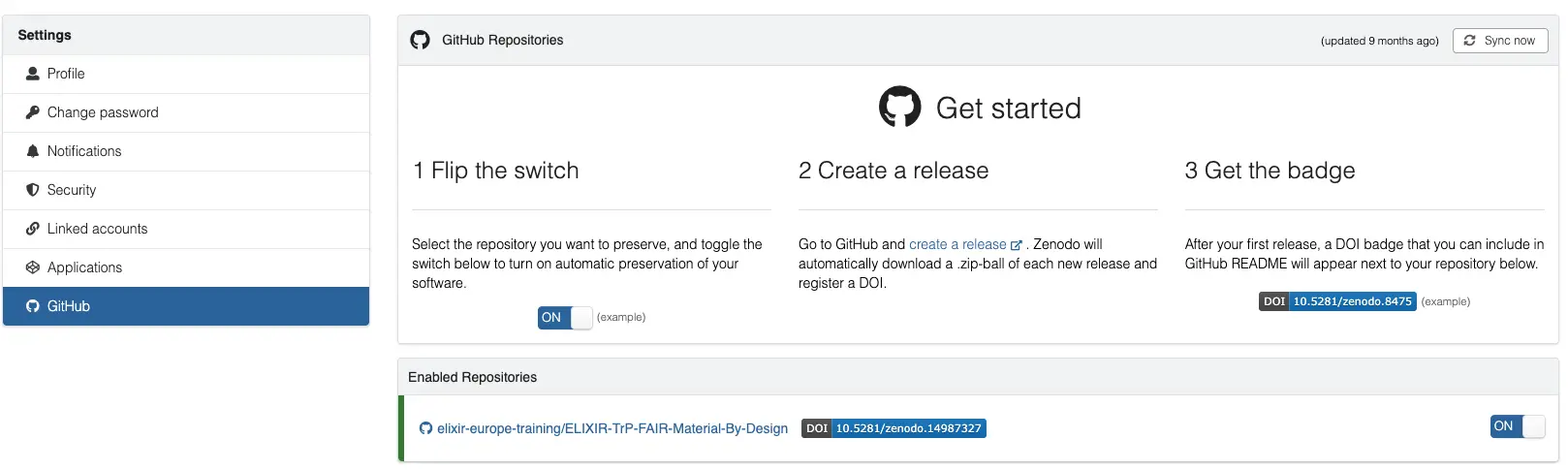Click the example DOI 10.5281/zenodo.8475 badge
The height and width of the screenshot is (470, 1568).
[x=1337, y=301]
